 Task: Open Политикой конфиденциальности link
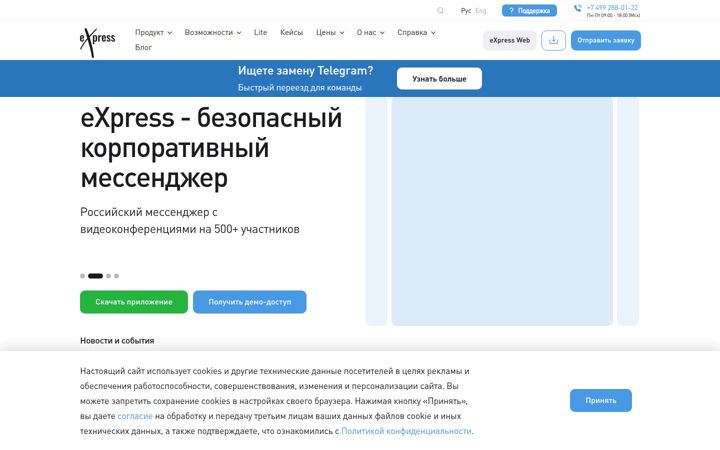tap(406, 431)
